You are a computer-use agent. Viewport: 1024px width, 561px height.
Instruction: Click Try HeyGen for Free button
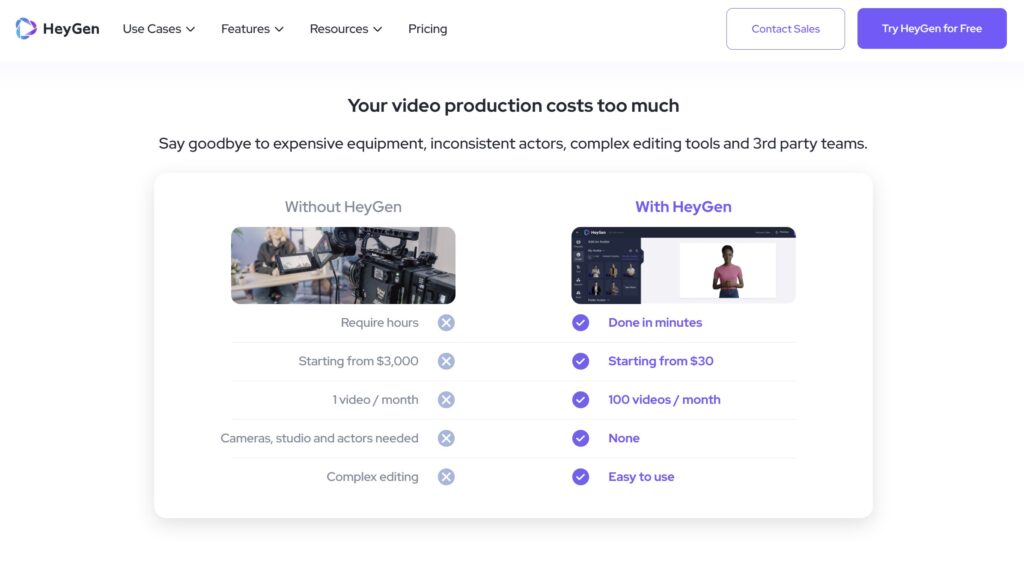tap(932, 29)
